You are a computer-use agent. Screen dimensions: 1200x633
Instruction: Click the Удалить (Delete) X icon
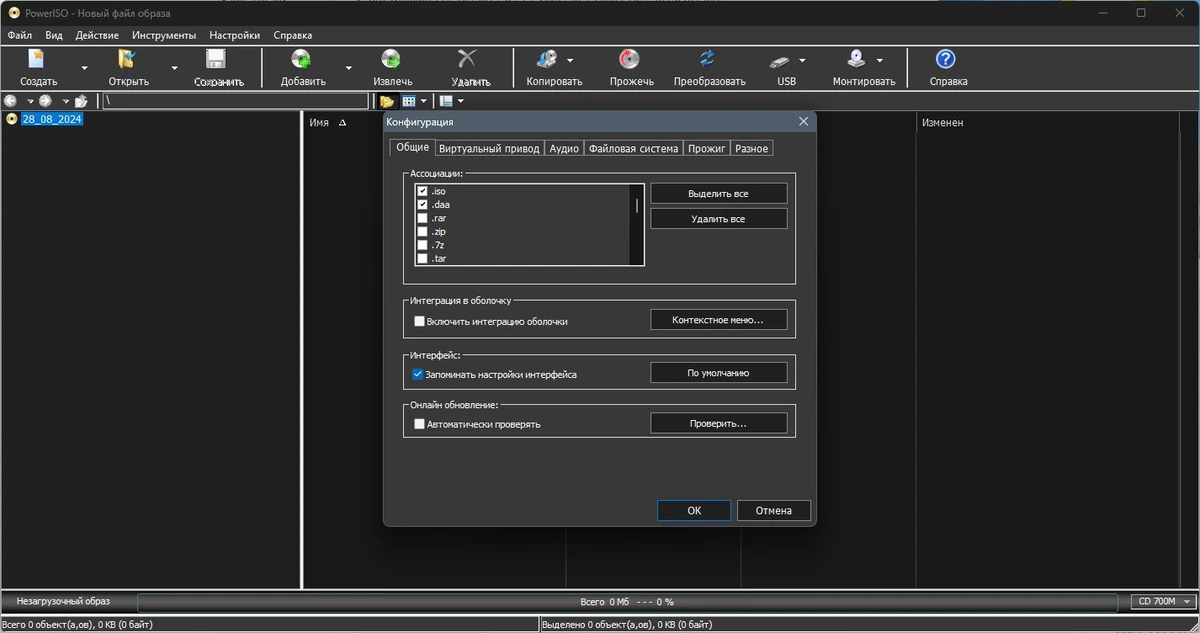(x=468, y=60)
